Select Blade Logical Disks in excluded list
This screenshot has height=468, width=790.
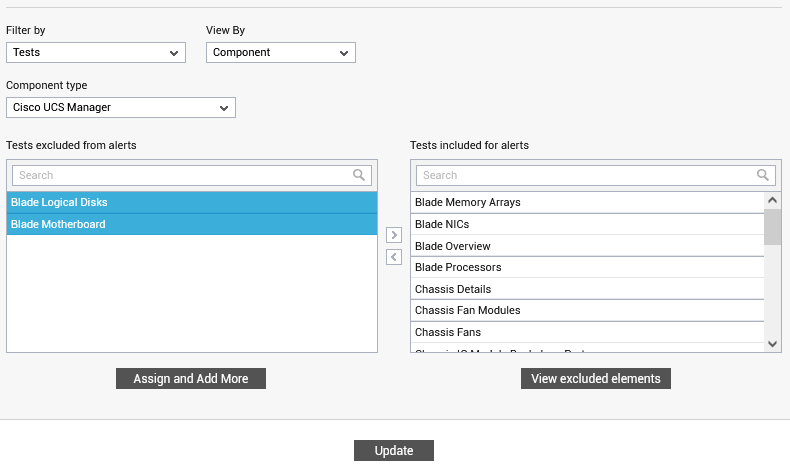coord(192,203)
